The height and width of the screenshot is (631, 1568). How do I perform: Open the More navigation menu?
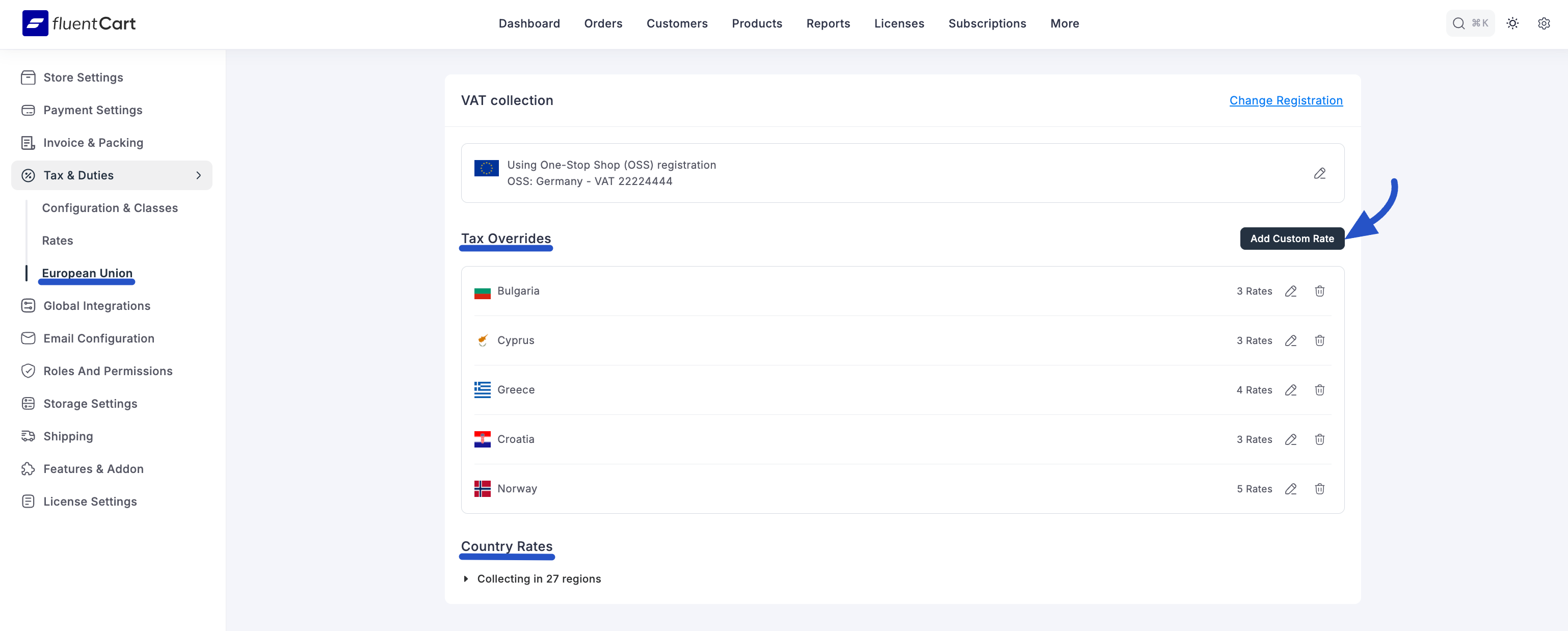1064,23
